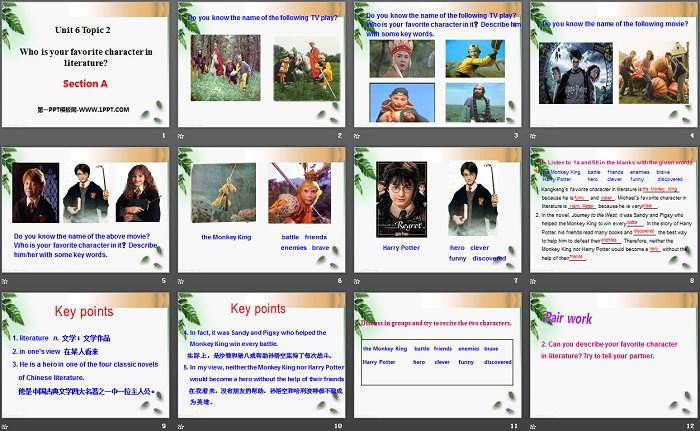700x431 pixels.
Task: Click slide number 5 label
Action: pos(164,280)
